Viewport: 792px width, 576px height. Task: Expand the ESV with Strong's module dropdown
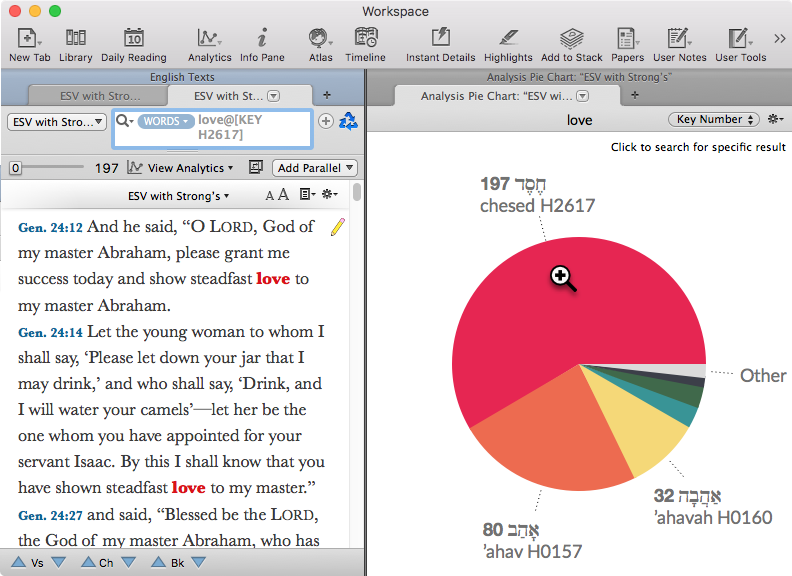pos(57,122)
